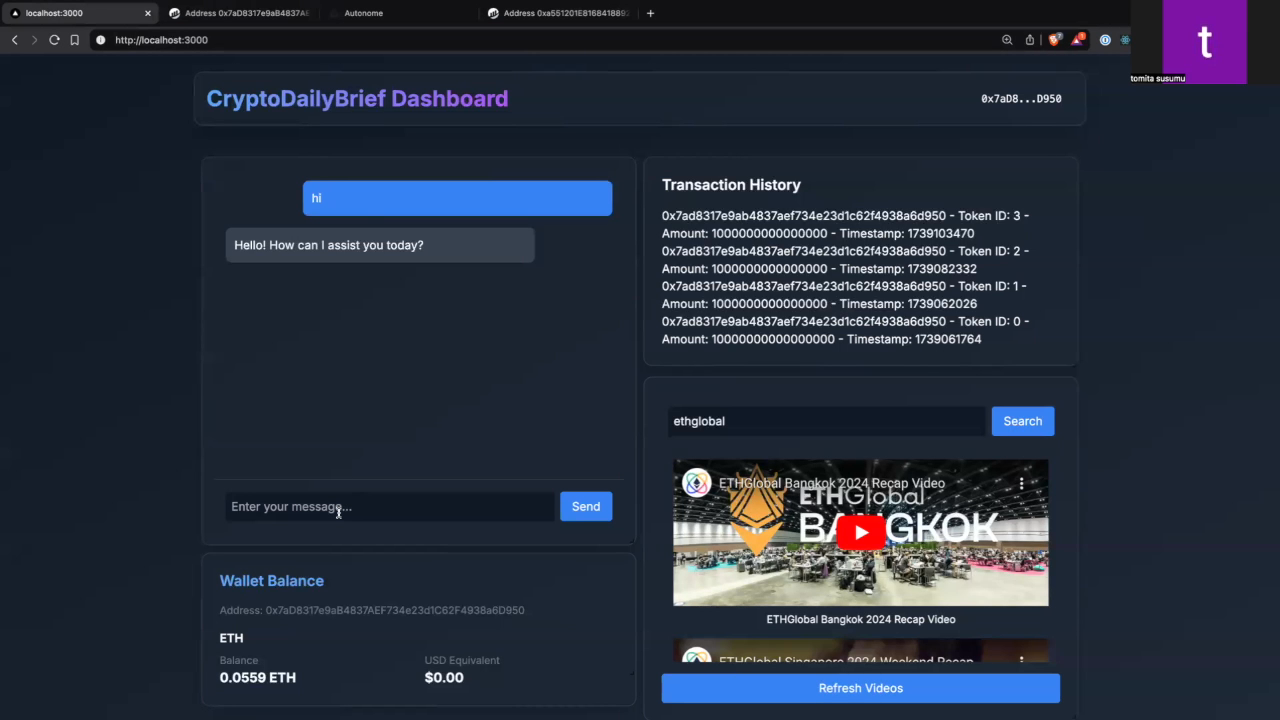Open the Bangkok video three-dot menu
The width and height of the screenshot is (1280, 720).
coord(1021,483)
